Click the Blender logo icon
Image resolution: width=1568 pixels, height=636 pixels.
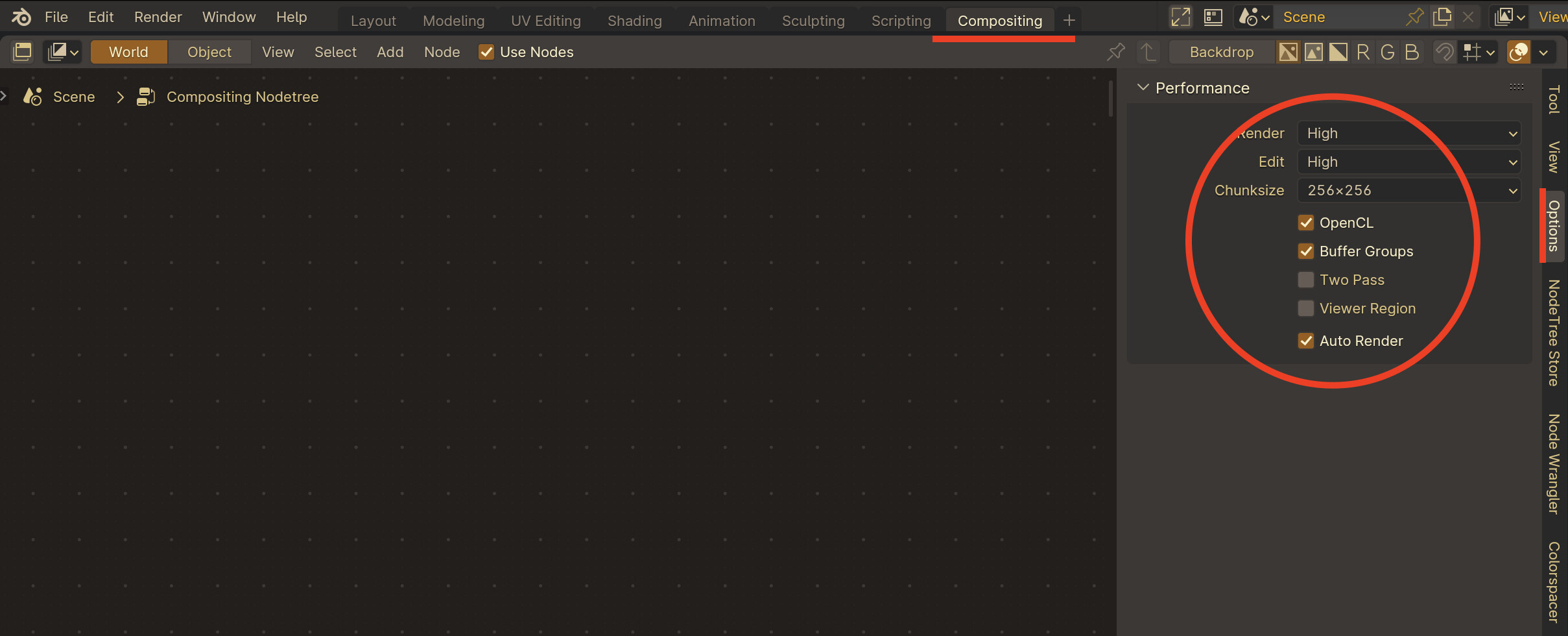(x=21, y=18)
